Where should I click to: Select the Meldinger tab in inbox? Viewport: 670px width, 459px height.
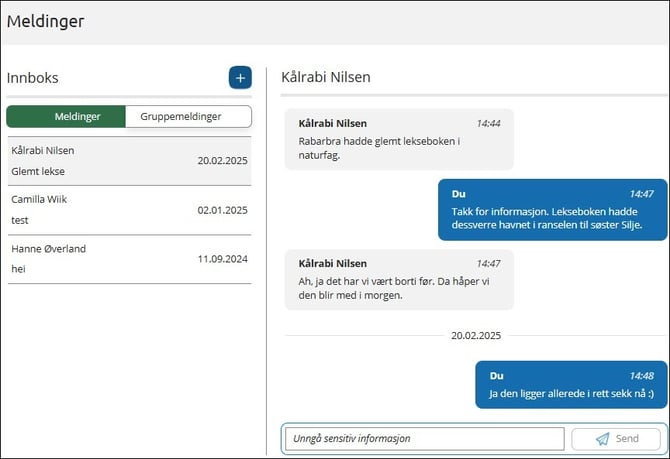pos(67,116)
